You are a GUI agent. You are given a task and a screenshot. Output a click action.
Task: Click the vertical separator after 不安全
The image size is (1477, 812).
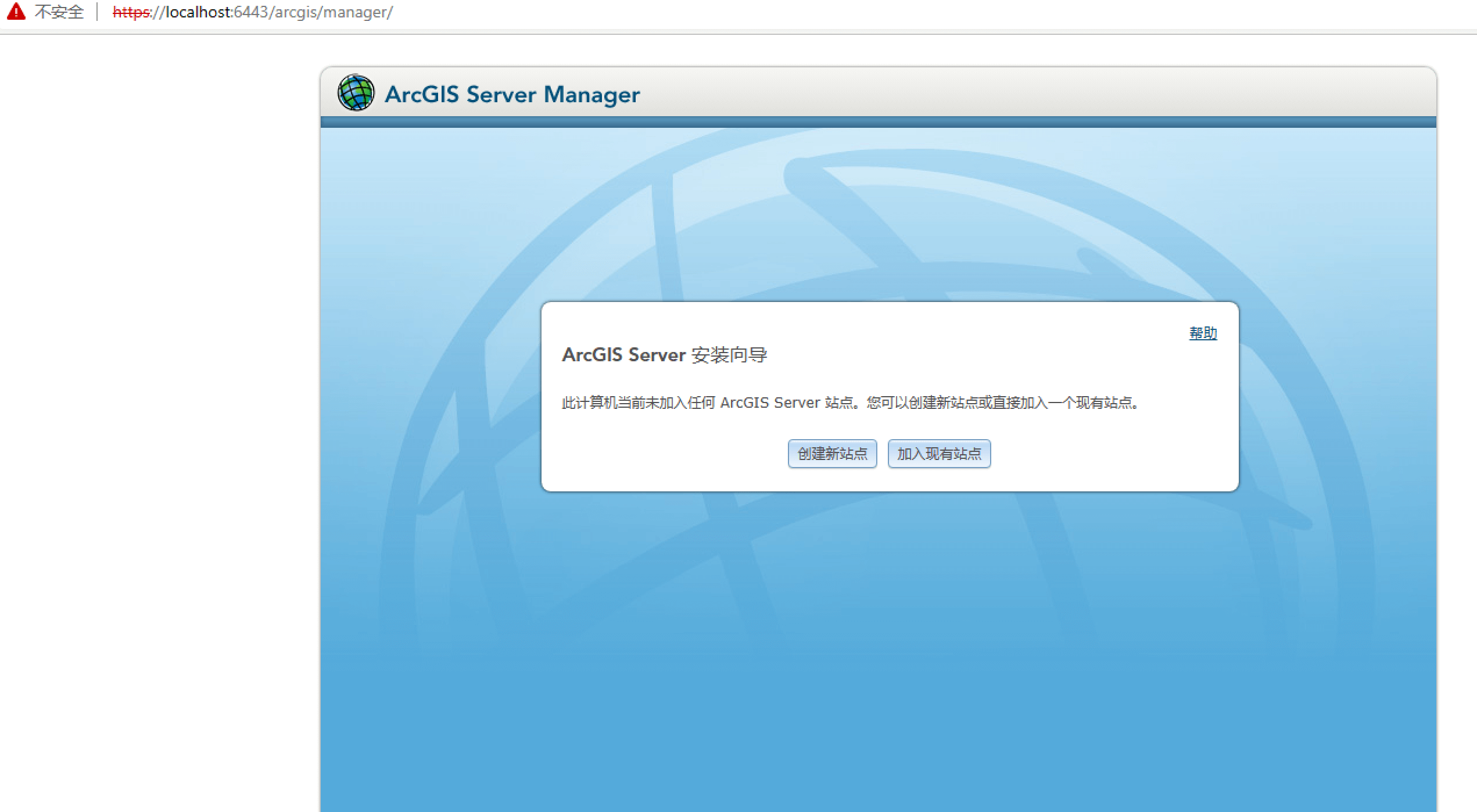pyautogui.click(x=97, y=12)
